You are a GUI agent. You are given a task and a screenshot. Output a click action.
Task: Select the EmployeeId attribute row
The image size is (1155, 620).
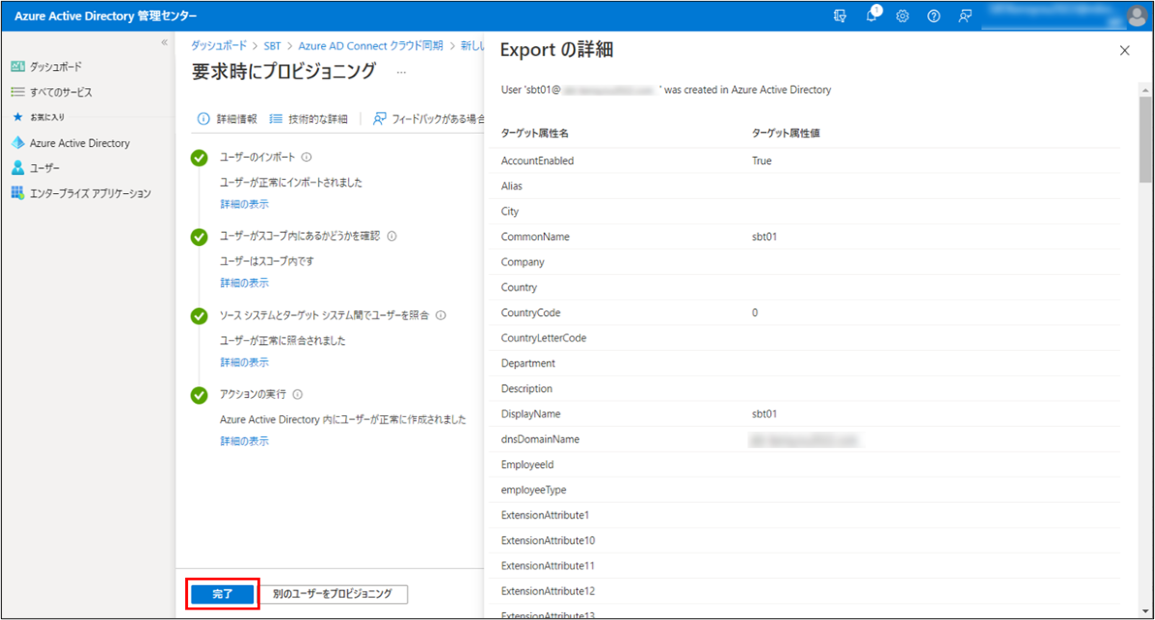804,465
